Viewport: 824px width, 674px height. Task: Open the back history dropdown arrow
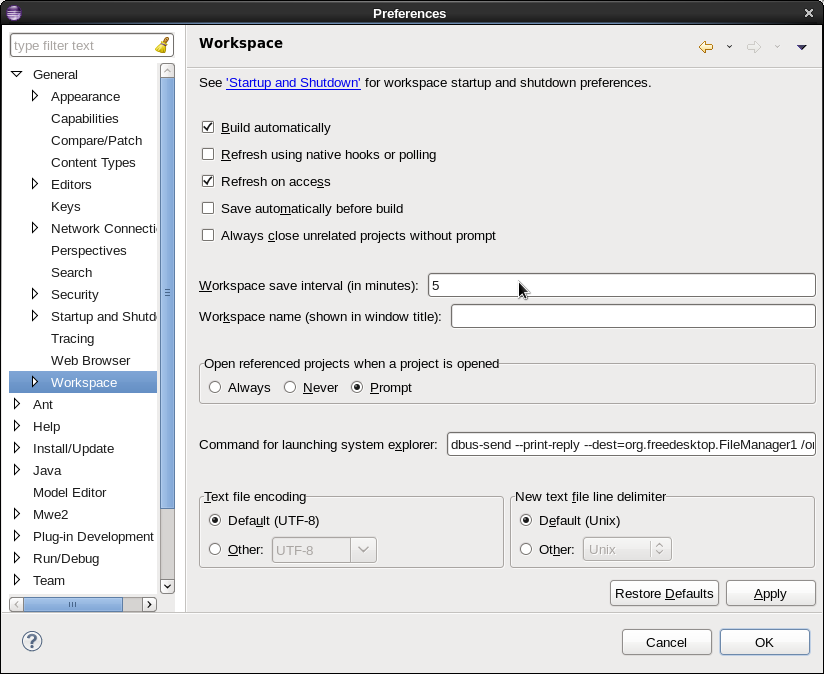(729, 47)
